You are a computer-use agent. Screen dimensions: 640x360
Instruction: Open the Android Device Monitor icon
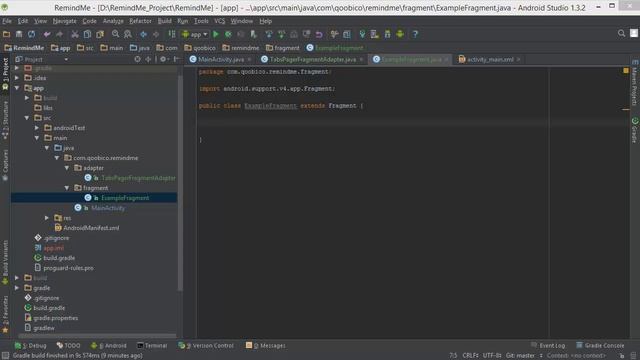(x=400, y=34)
